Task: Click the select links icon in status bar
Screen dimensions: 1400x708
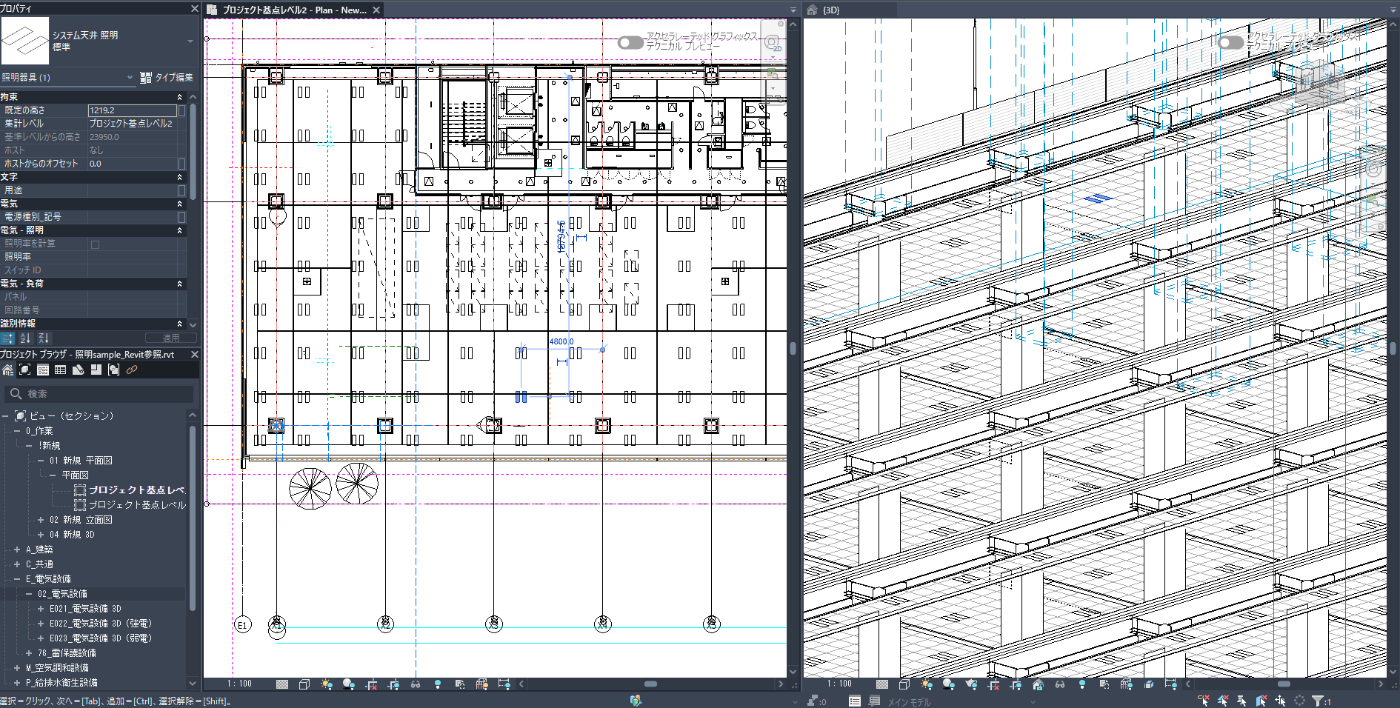Action: [x=1203, y=701]
